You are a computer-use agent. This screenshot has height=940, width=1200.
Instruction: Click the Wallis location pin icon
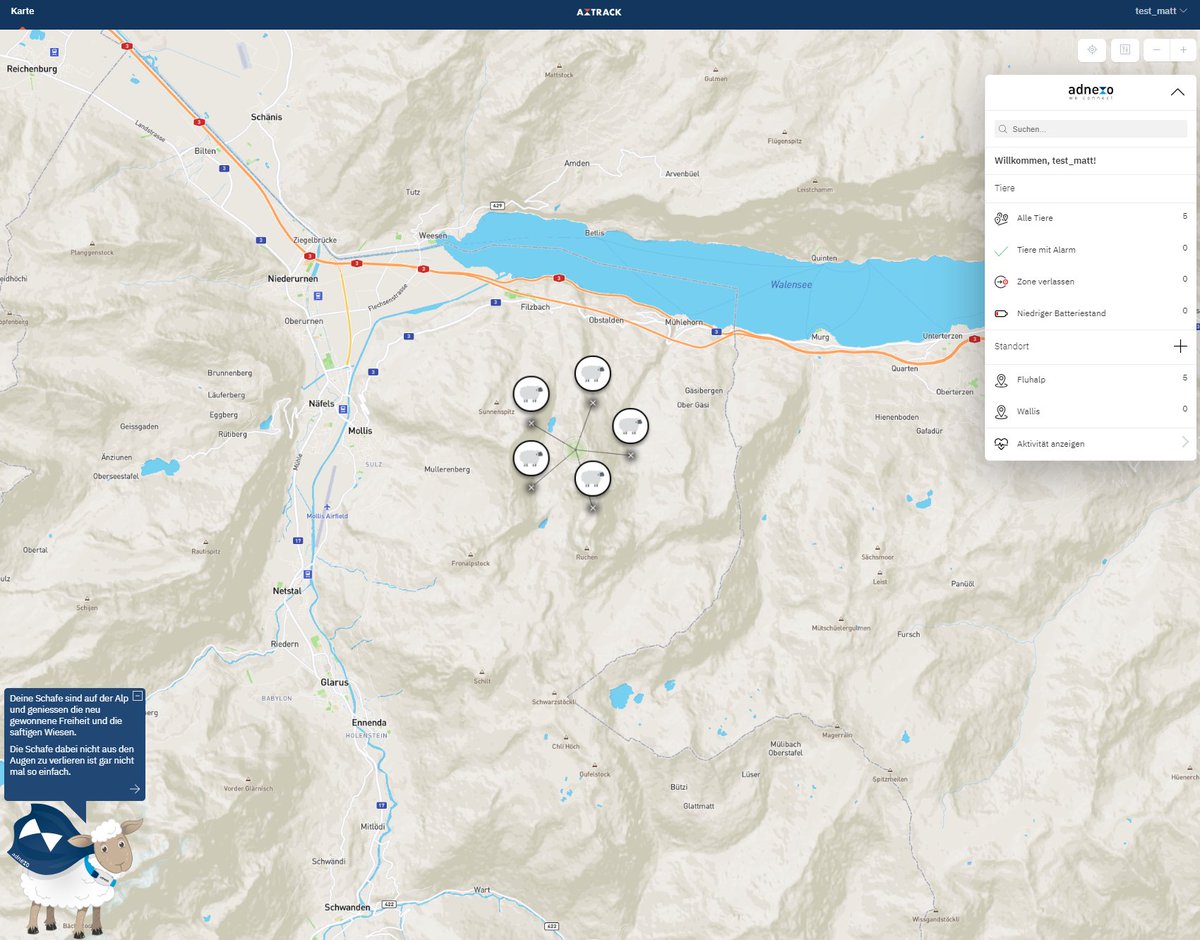pyautogui.click(x=1001, y=411)
